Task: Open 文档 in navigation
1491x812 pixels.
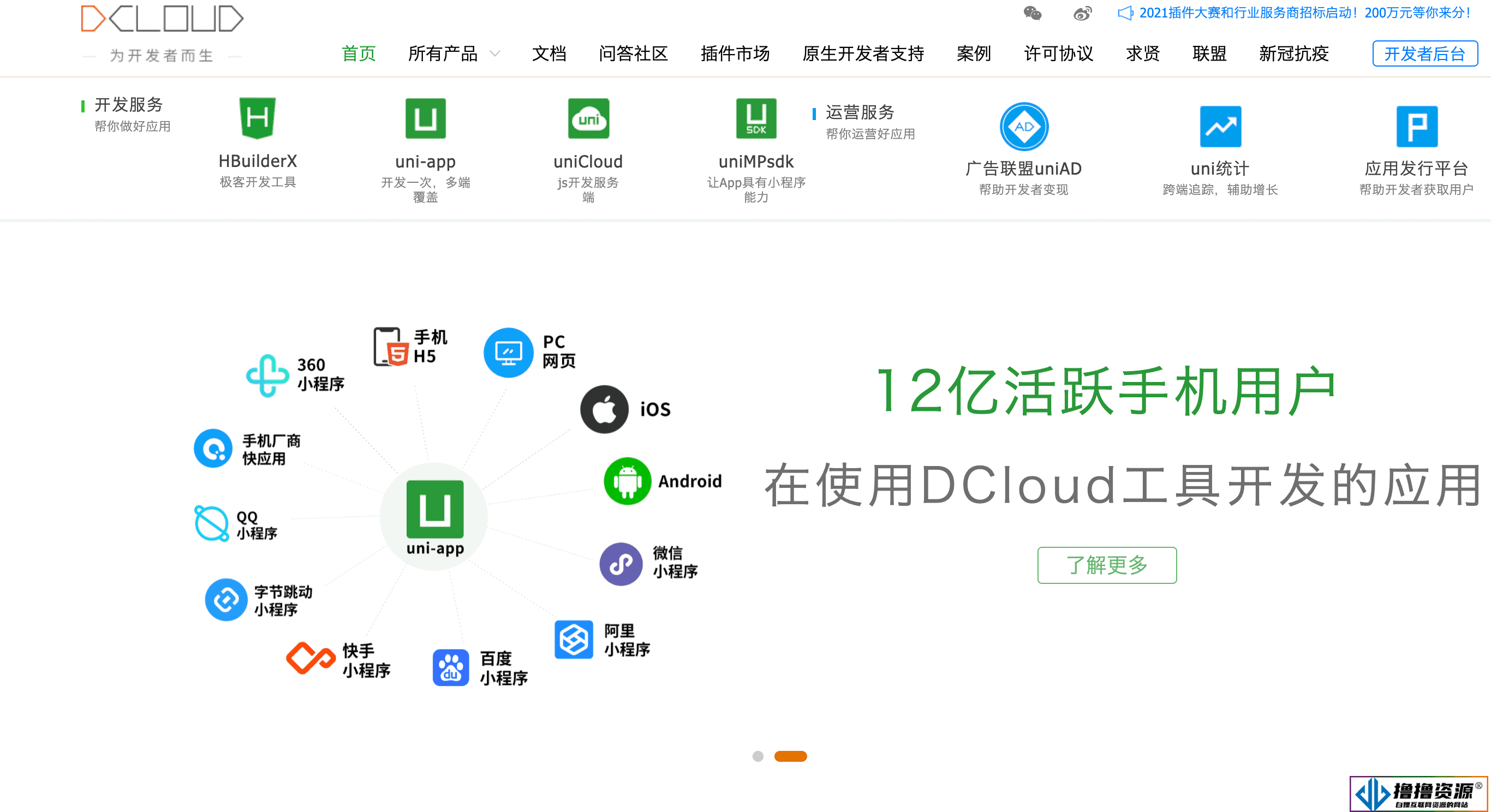Action: [x=549, y=54]
